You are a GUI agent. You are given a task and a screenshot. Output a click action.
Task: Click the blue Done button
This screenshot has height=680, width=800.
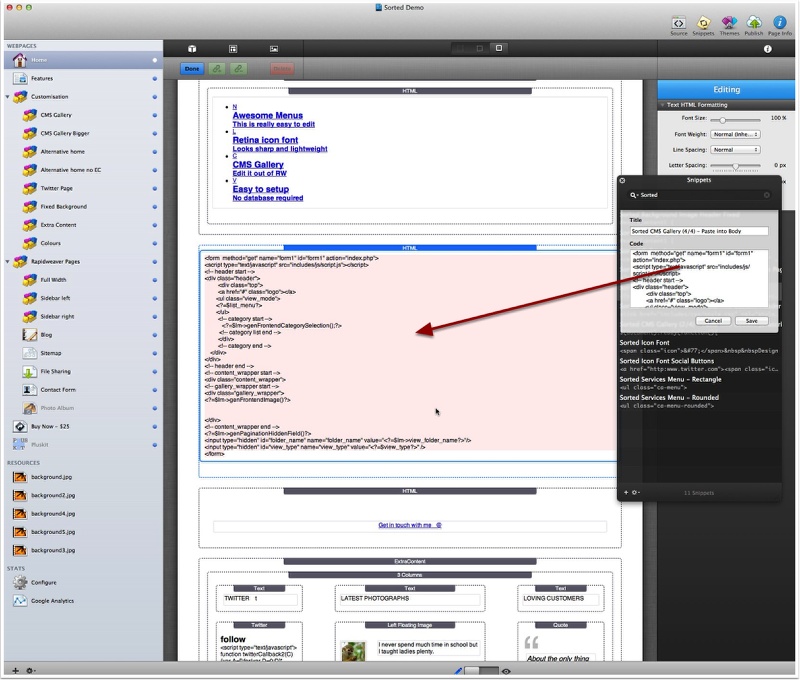[192, 69]
